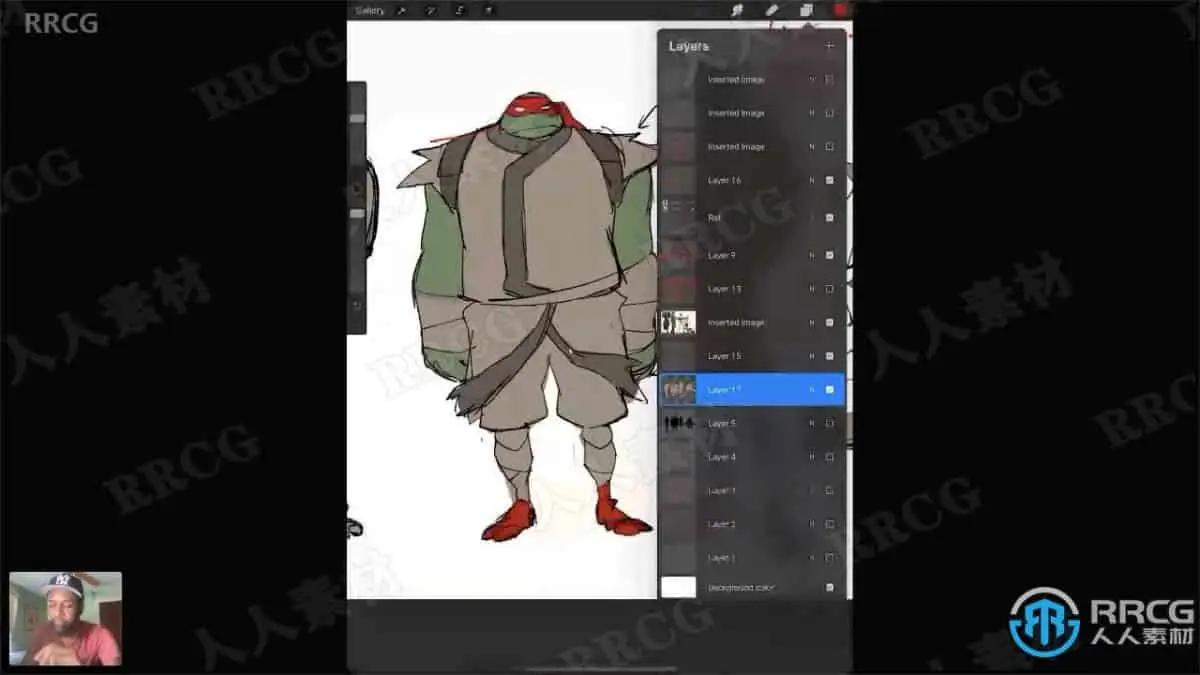Show Layer 5 via its checkbox
Viewport: 1200px width, 675px height.
[x=829, y=423]
